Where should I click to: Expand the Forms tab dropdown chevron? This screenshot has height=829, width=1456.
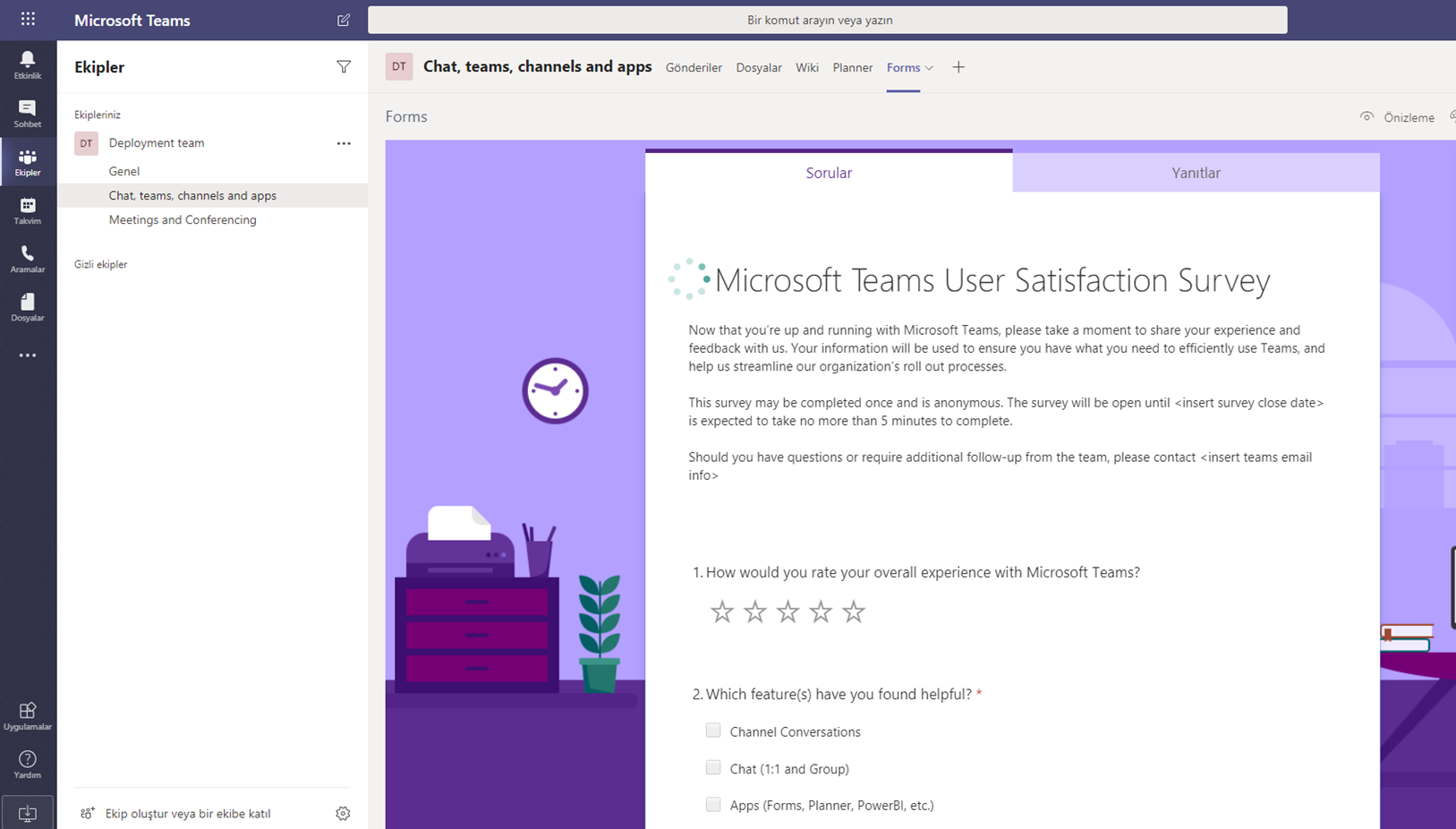click(x=929, y=68)
